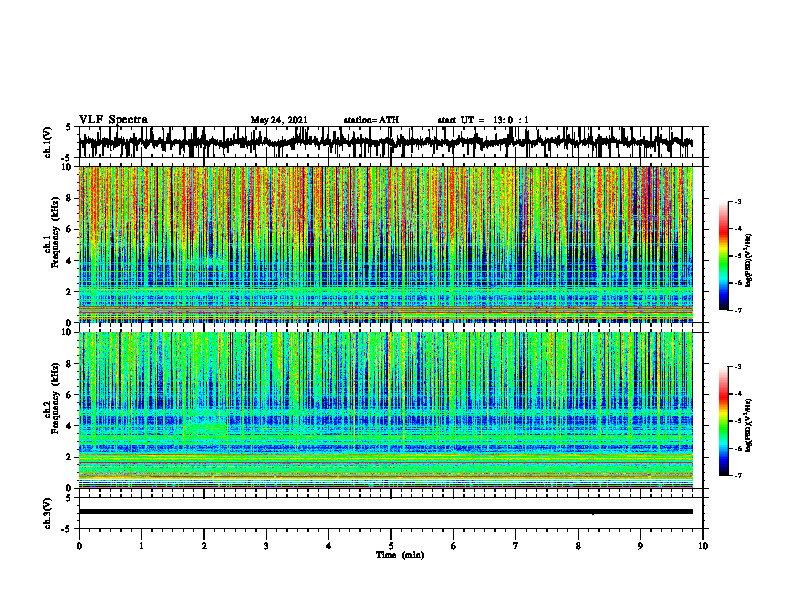Click the ch.1 spectrogram plot area

[x=386, y=244]
